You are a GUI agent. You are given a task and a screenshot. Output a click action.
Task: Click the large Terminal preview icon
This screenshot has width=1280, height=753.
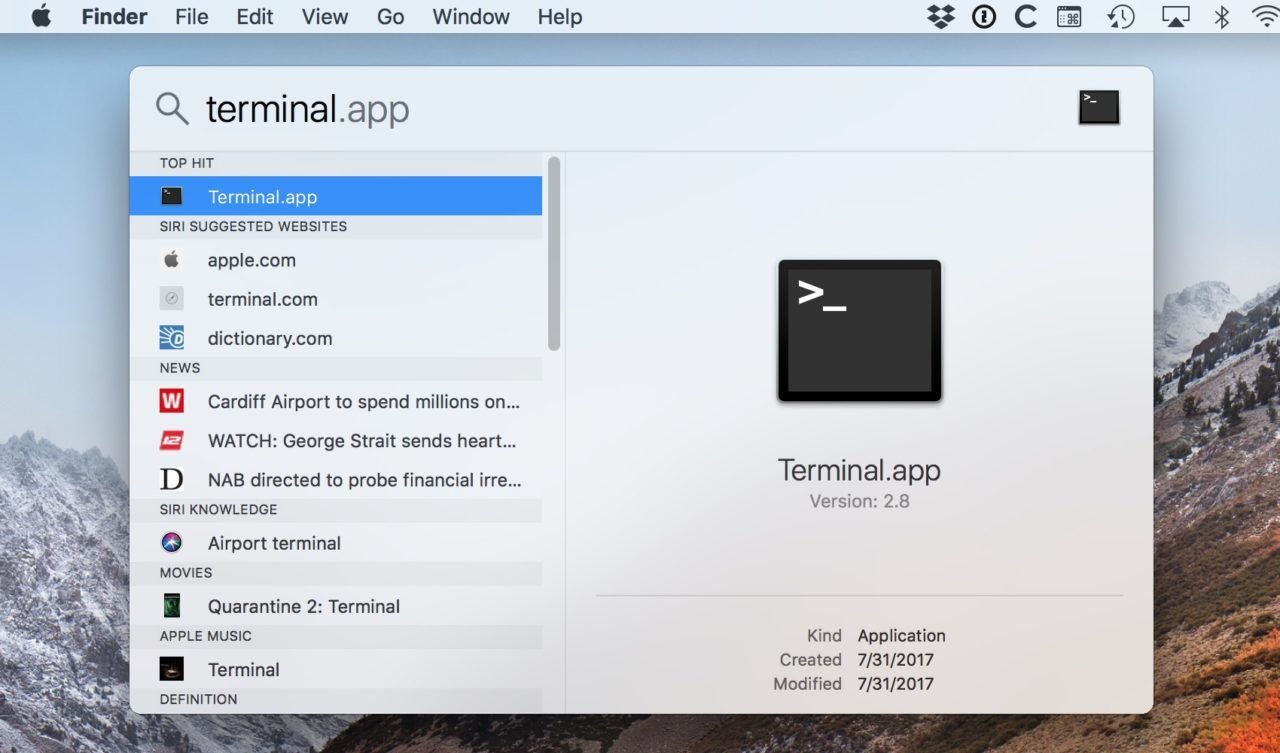[x=860, y=331]
